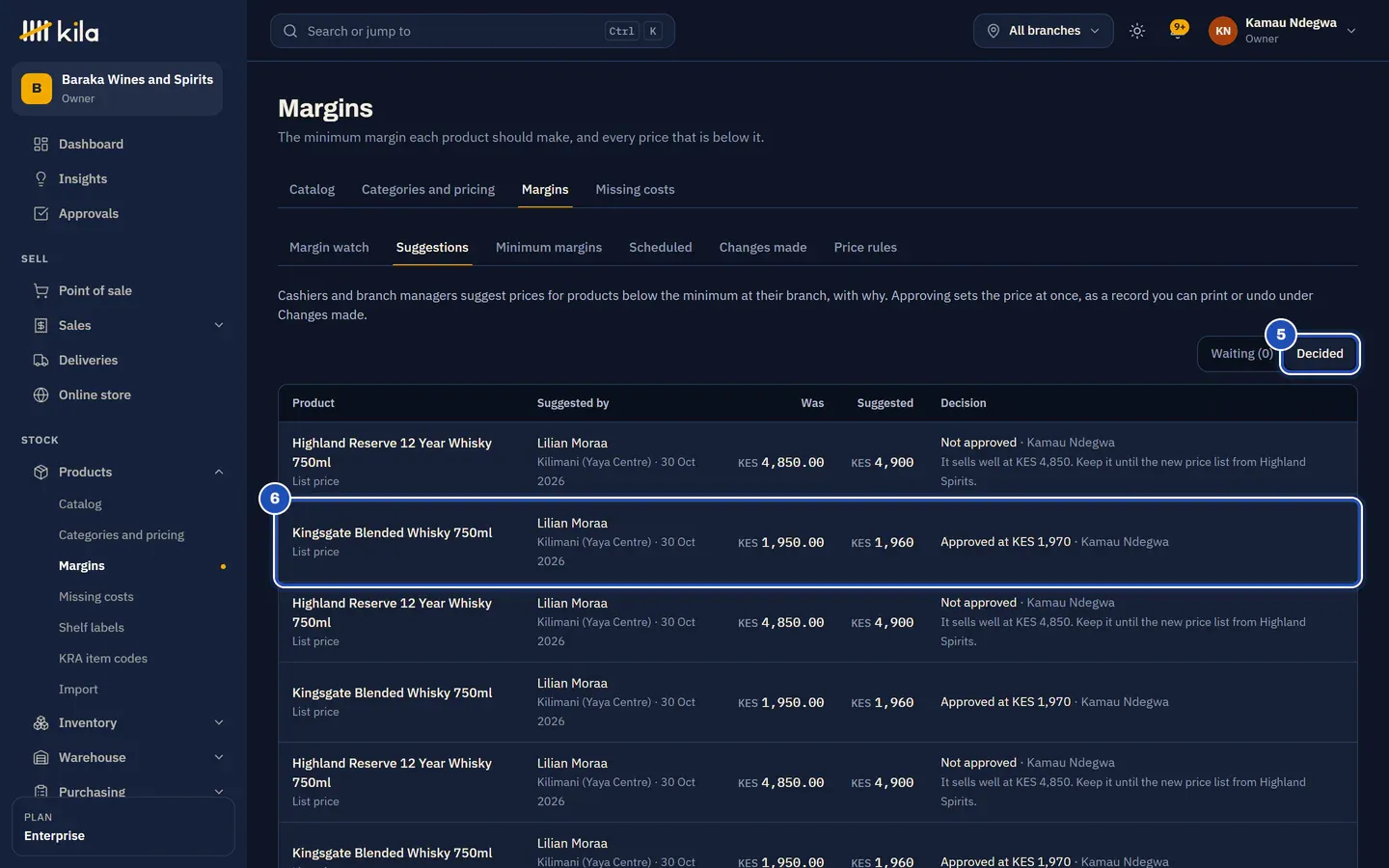
Task: Click the Decision column header
Action: click(x=964, y=403)
